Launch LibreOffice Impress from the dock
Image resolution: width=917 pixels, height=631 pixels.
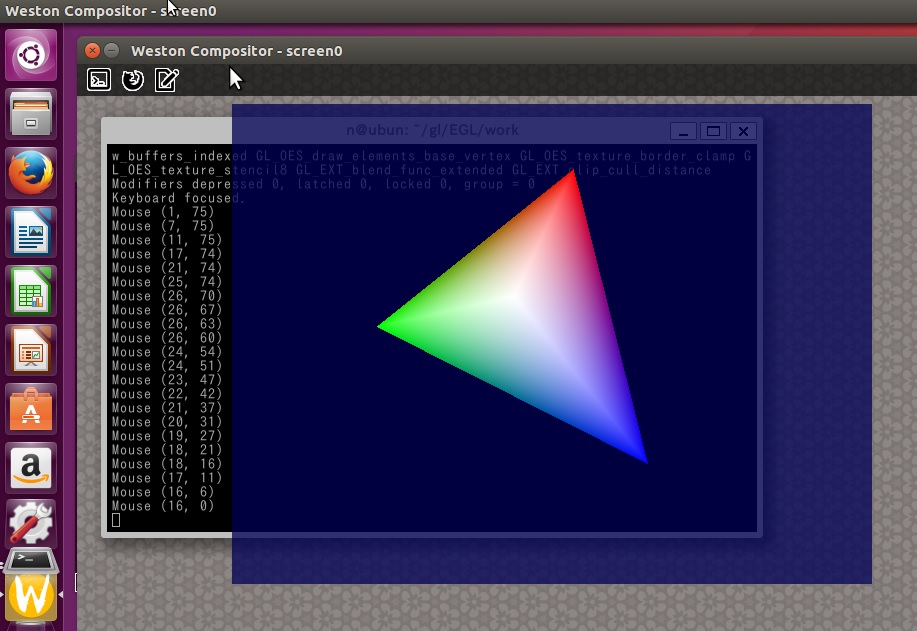point(32,351)
